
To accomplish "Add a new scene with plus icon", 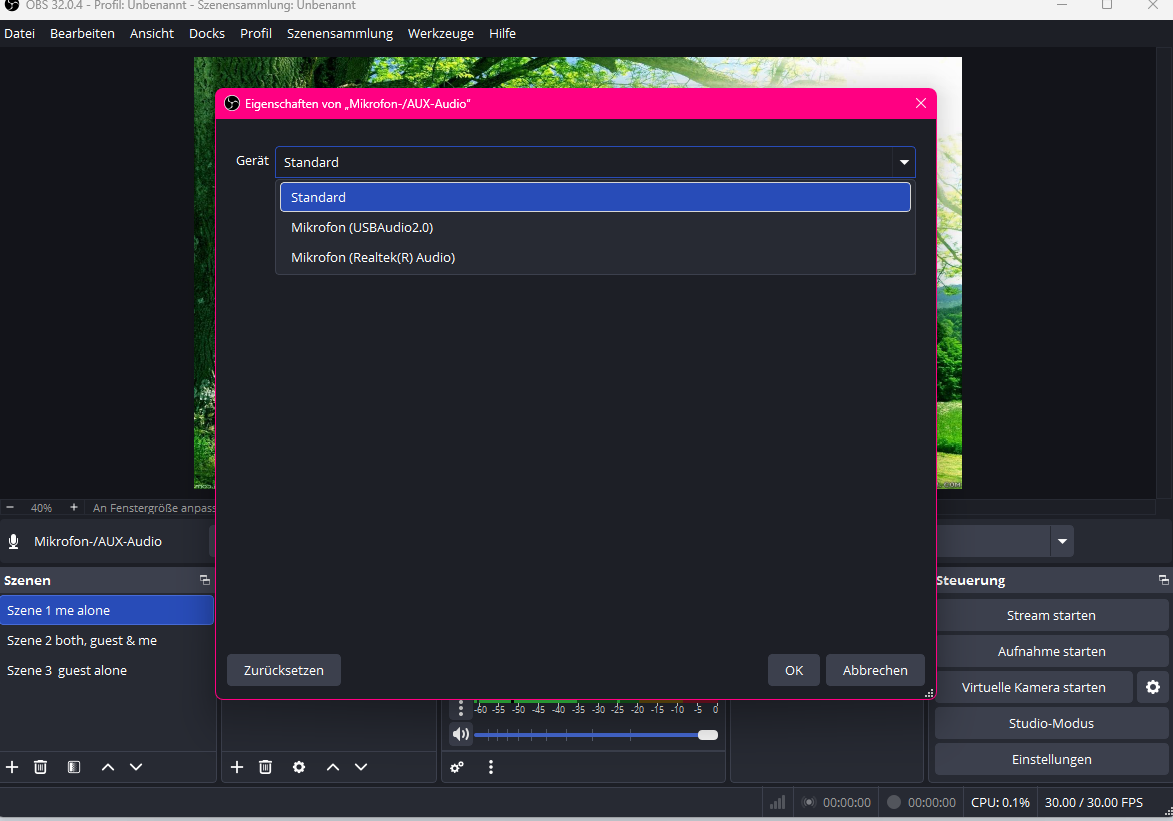I will coord(12,767).
